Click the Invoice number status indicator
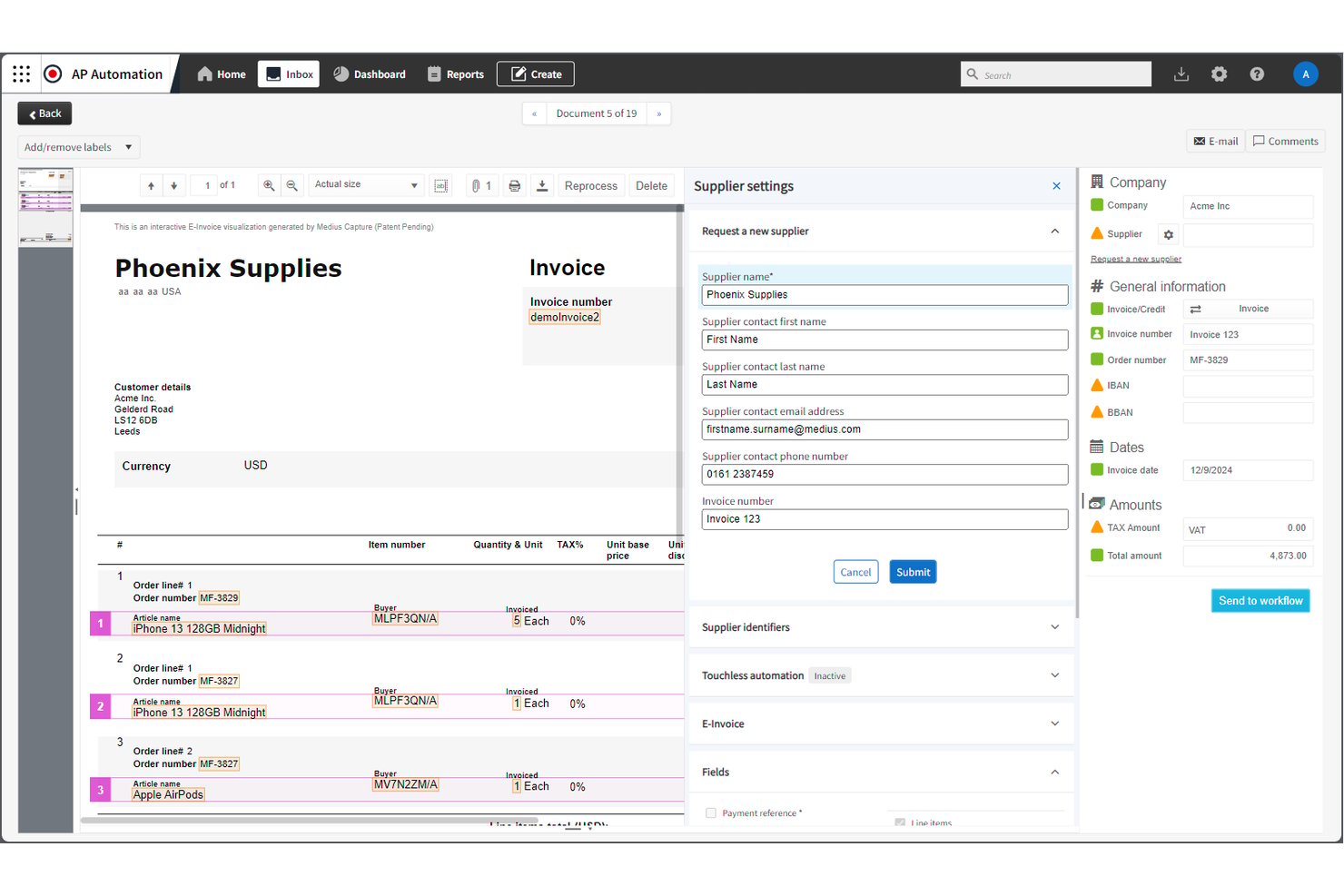 click(1097, 333)
